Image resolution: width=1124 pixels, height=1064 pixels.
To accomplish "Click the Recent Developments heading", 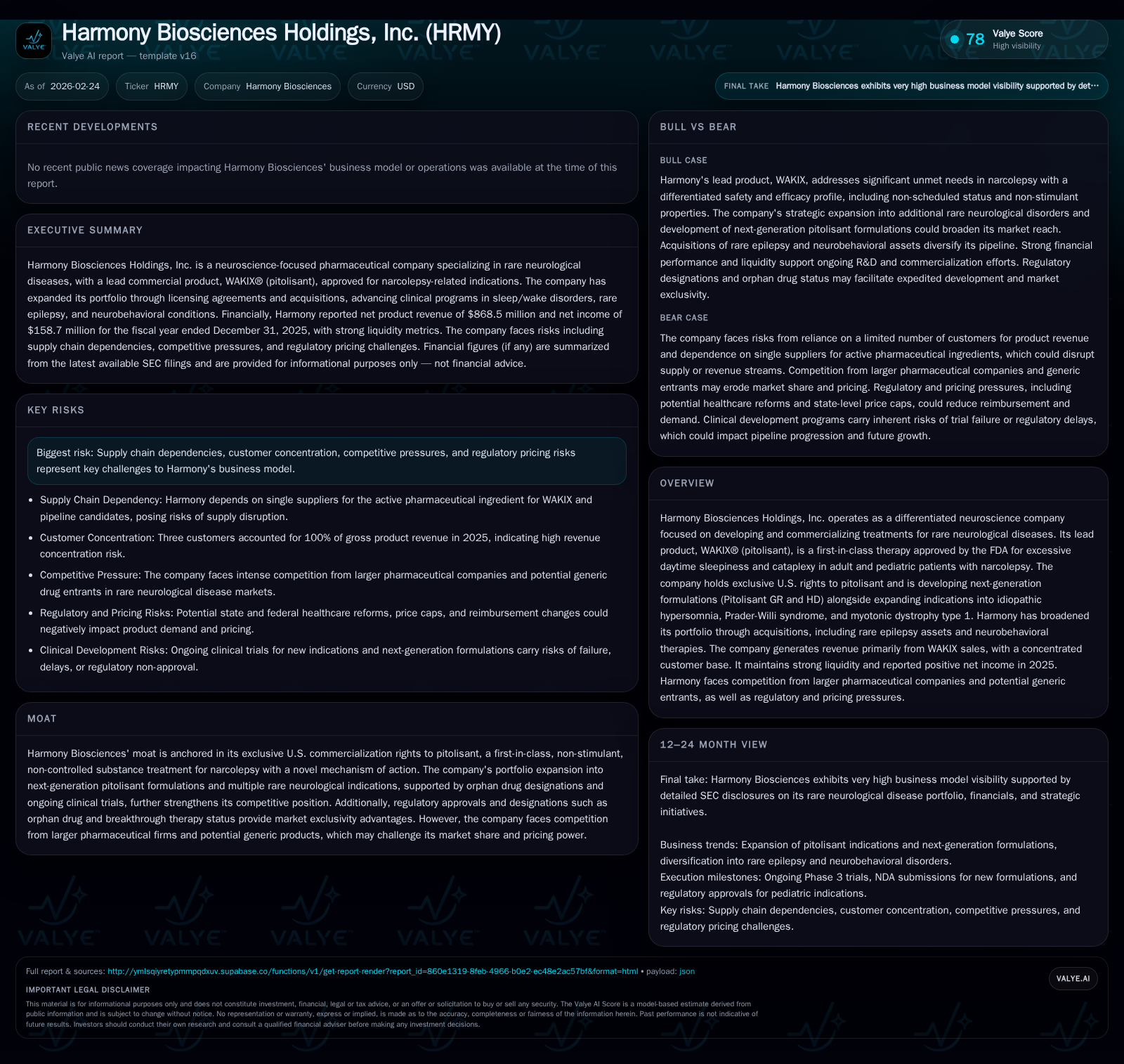I will [93, 127].
